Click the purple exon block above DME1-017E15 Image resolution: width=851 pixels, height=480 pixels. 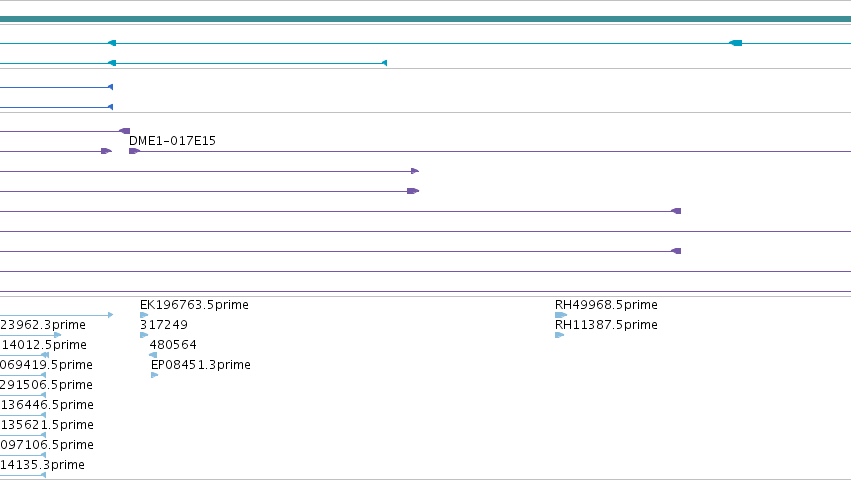[124, 131]
